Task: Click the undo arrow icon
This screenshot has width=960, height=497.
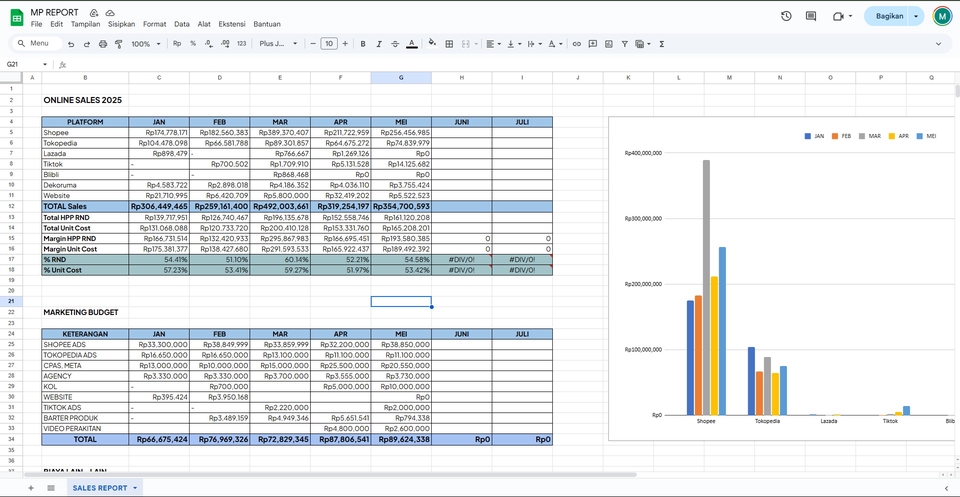Action: pos(71,44)
